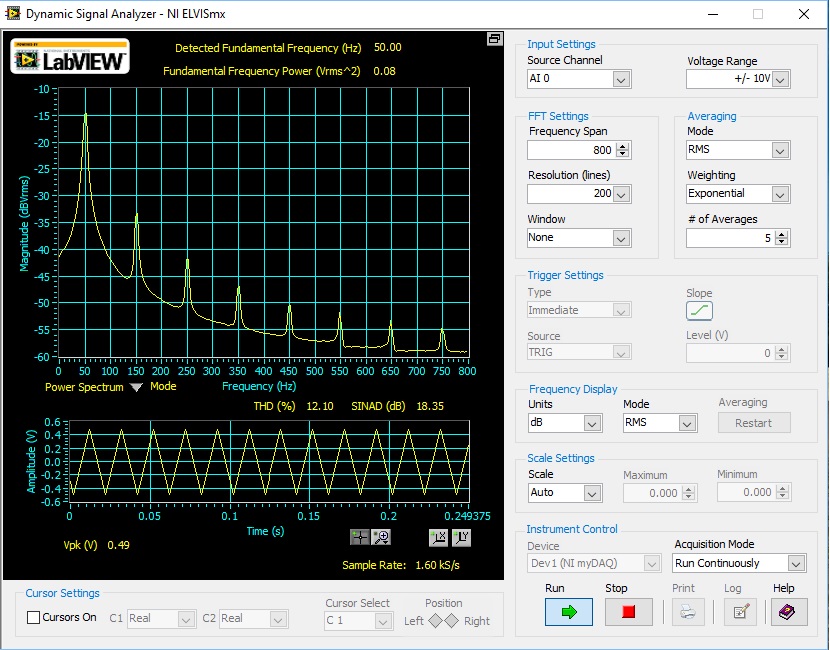Image resolution: width=830 pixels, height=650 pixels.
Task: Open Help with the book icon
Action: click(788, 612)
